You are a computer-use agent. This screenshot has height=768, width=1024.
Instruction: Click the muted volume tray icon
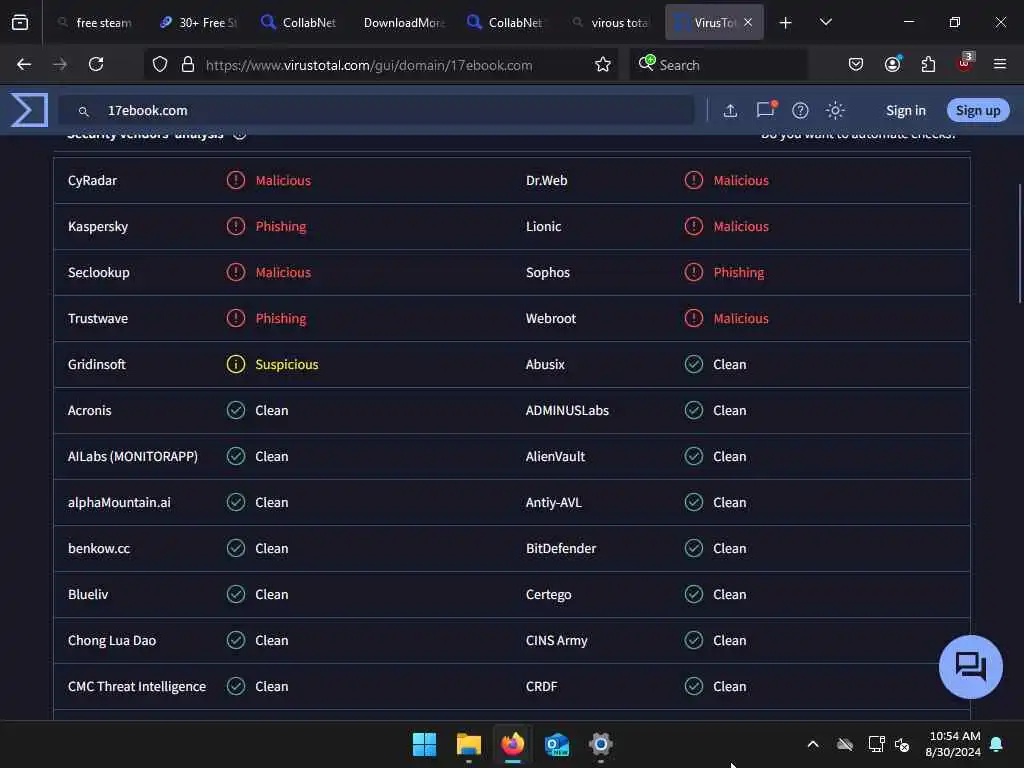coord(902,744)
